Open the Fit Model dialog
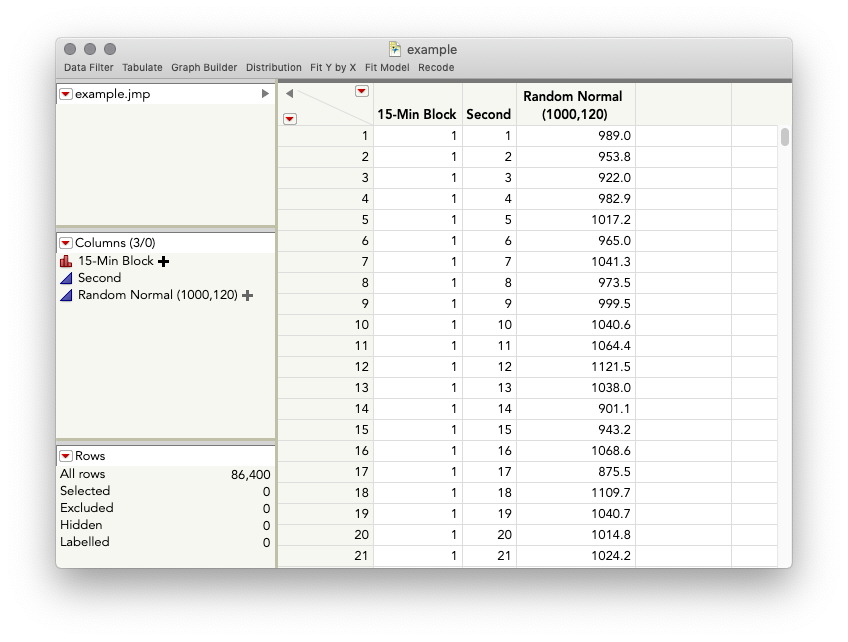This screenshot has height=642, width=848. (x=387, y=68)
